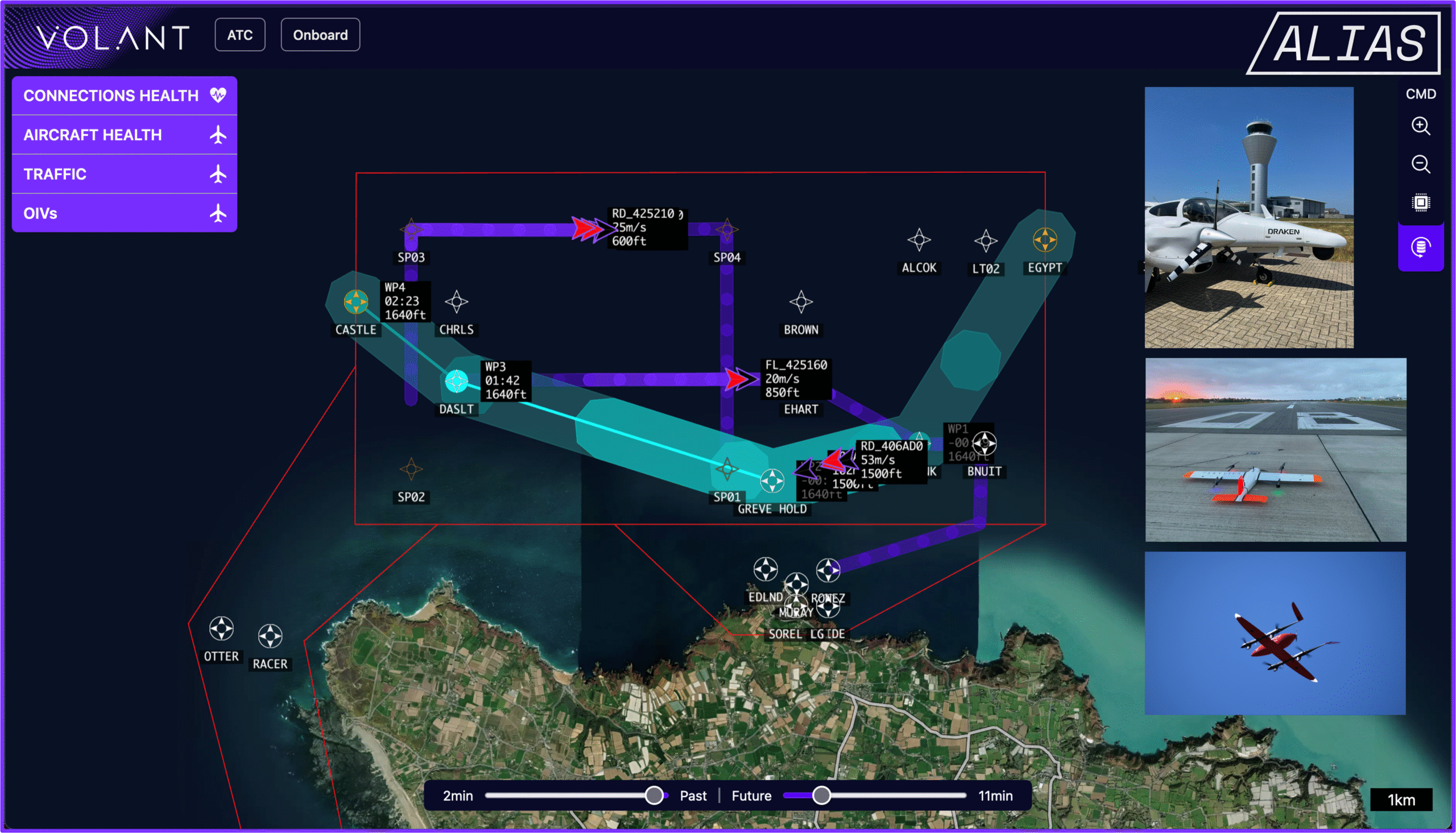Select the ALCOK waypoint marker
The image size is (1456, 833).
[x=919, y=240]
